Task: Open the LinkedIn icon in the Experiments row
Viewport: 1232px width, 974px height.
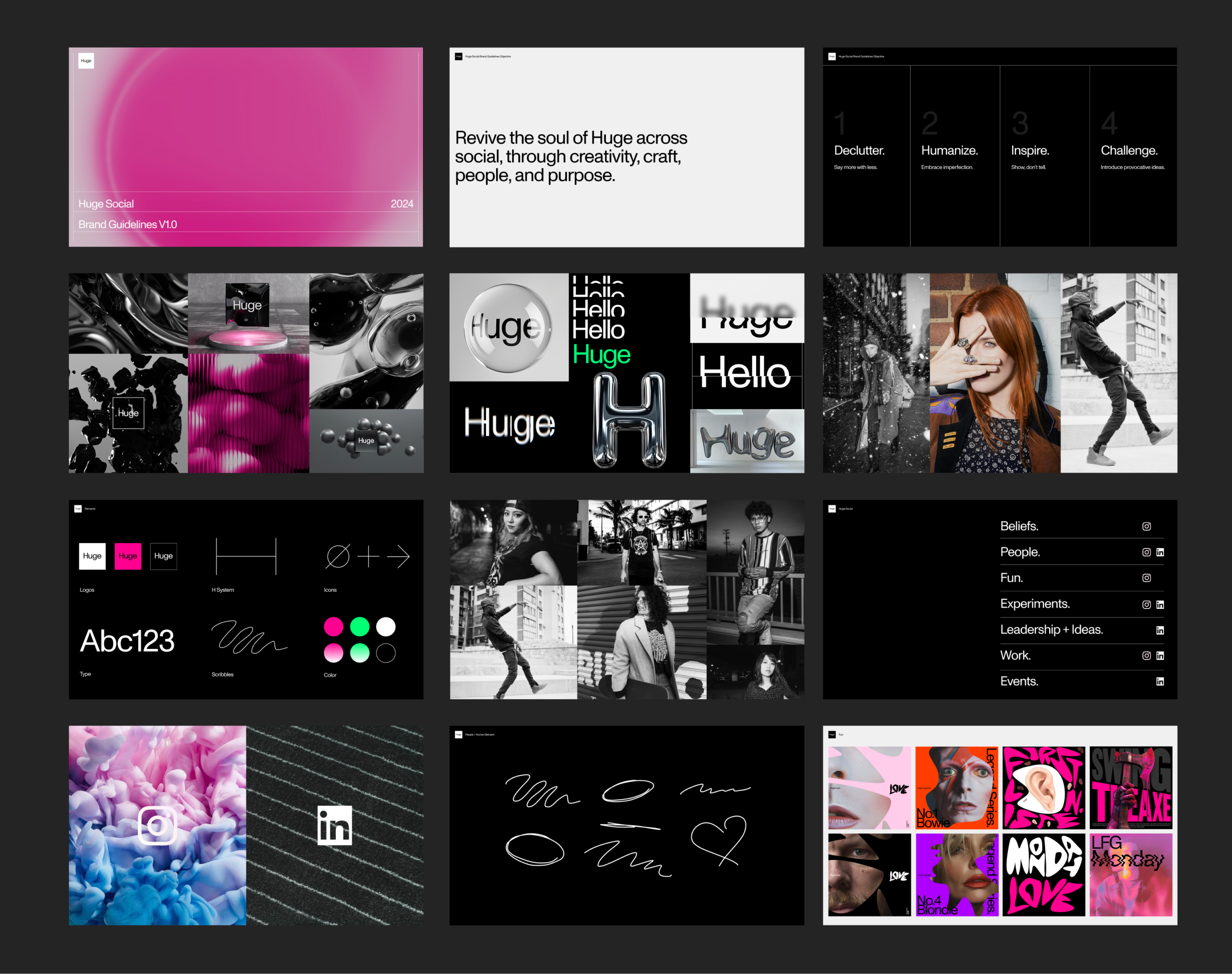Action: (x=1160, y=604)
